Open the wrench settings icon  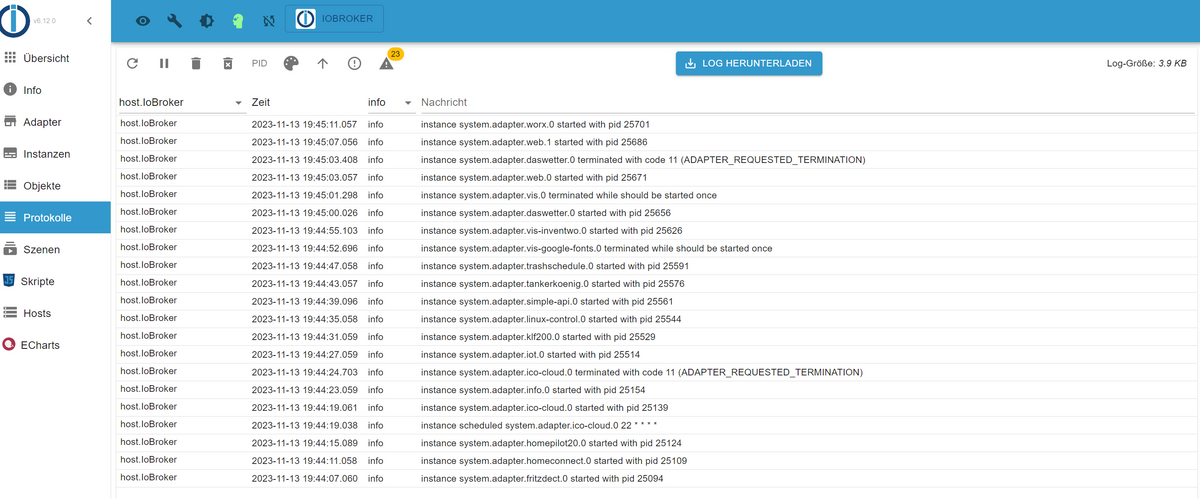[175, 20]
